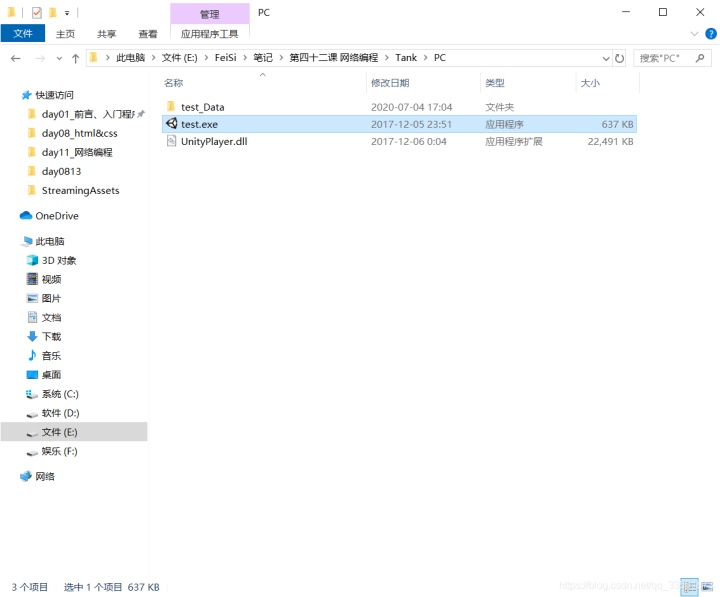Open the help question mark icon
Screen dimensions: 720x597
(710, 34)
